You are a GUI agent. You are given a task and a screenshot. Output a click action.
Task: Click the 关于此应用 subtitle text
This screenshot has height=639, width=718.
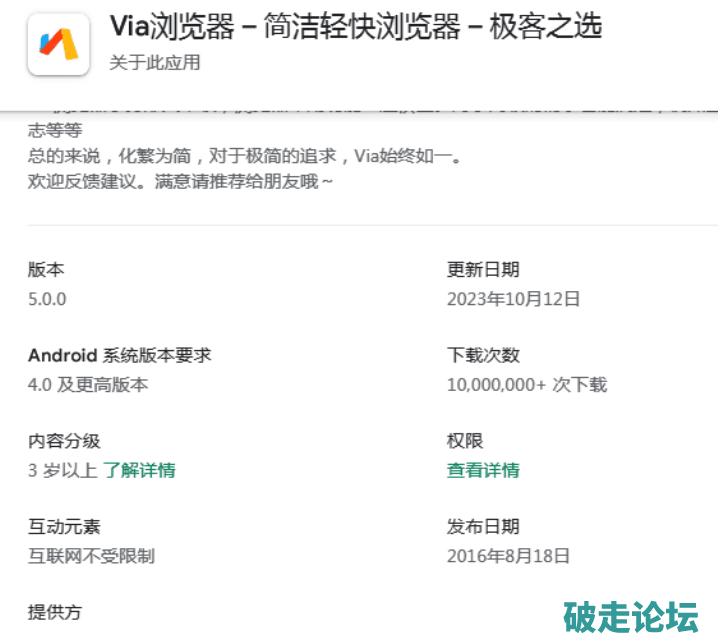155,62
